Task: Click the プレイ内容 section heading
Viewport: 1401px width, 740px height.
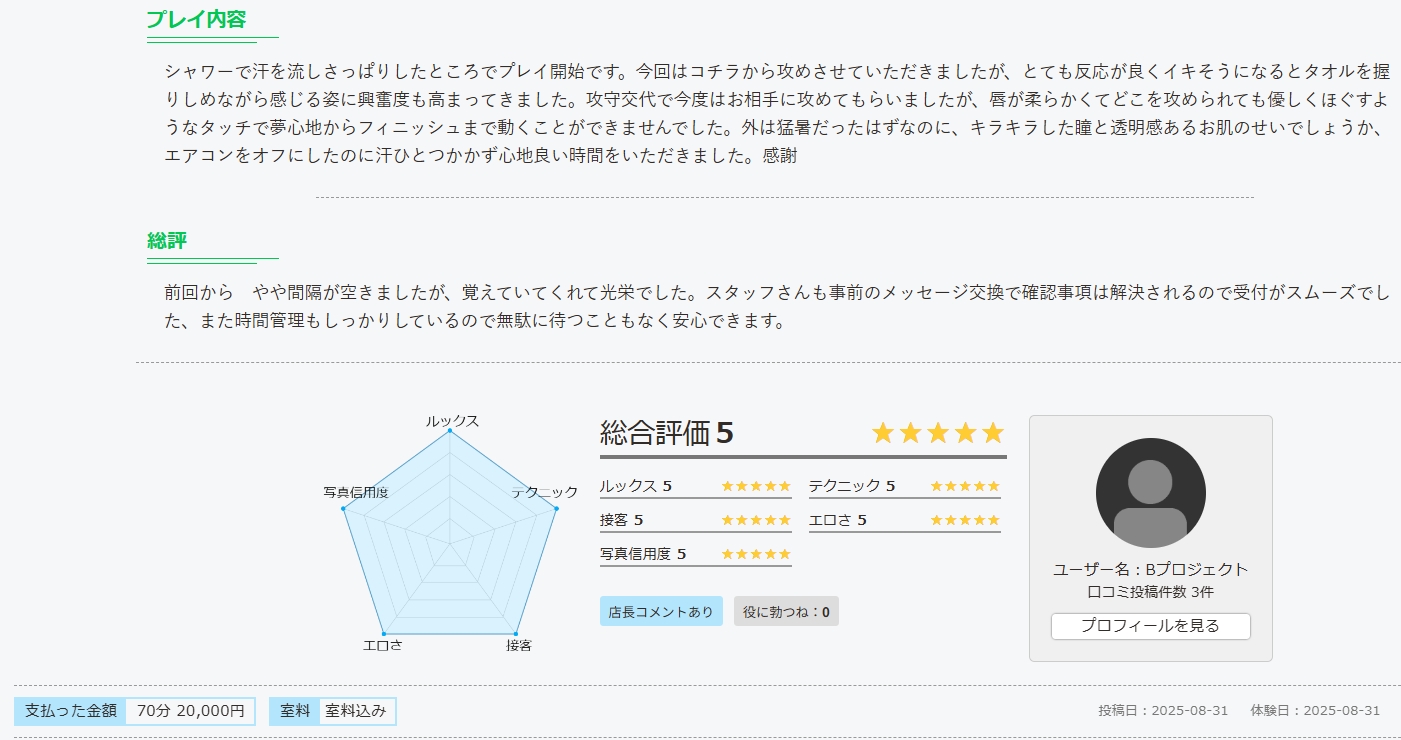Action: click(x=196, y=19)
